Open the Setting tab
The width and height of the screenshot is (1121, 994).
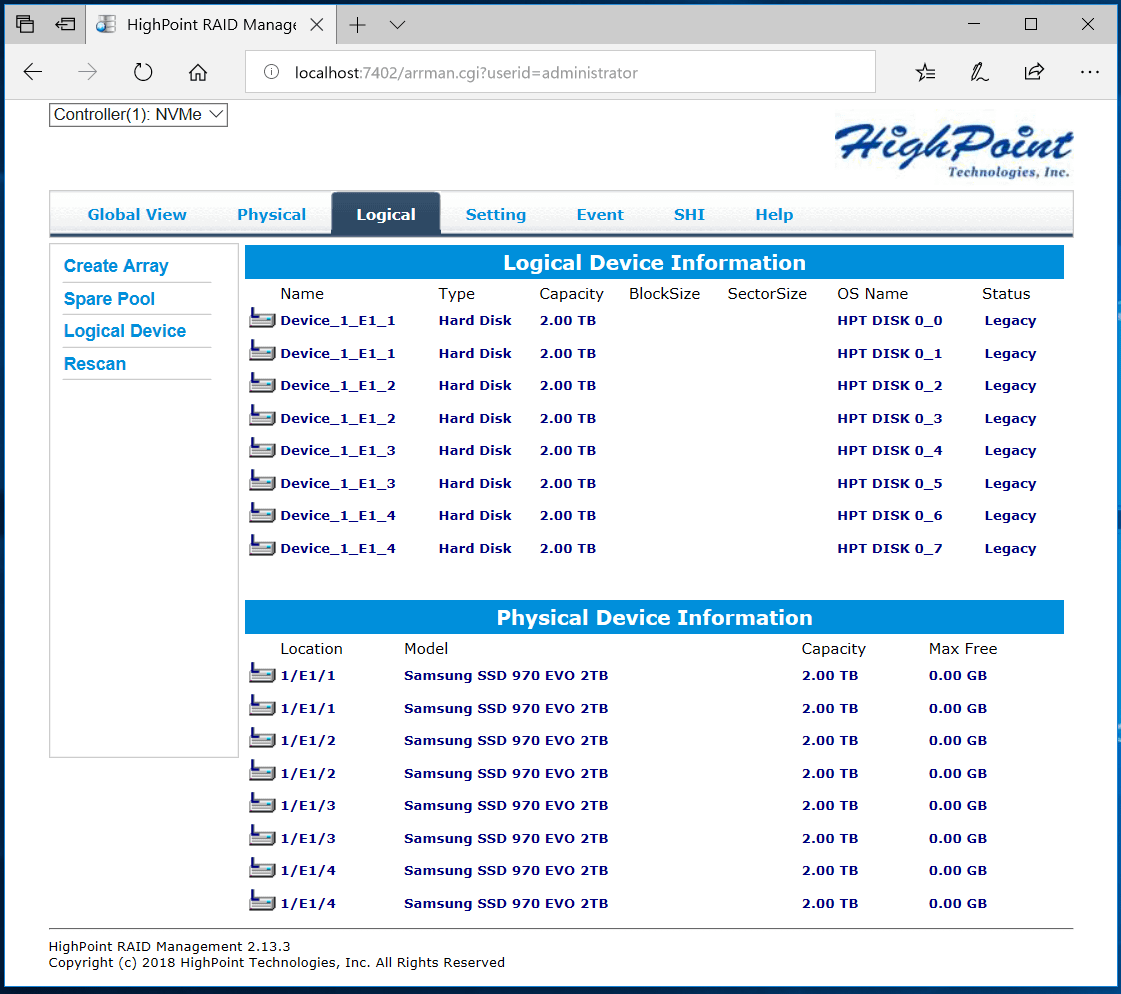(495, 215)
